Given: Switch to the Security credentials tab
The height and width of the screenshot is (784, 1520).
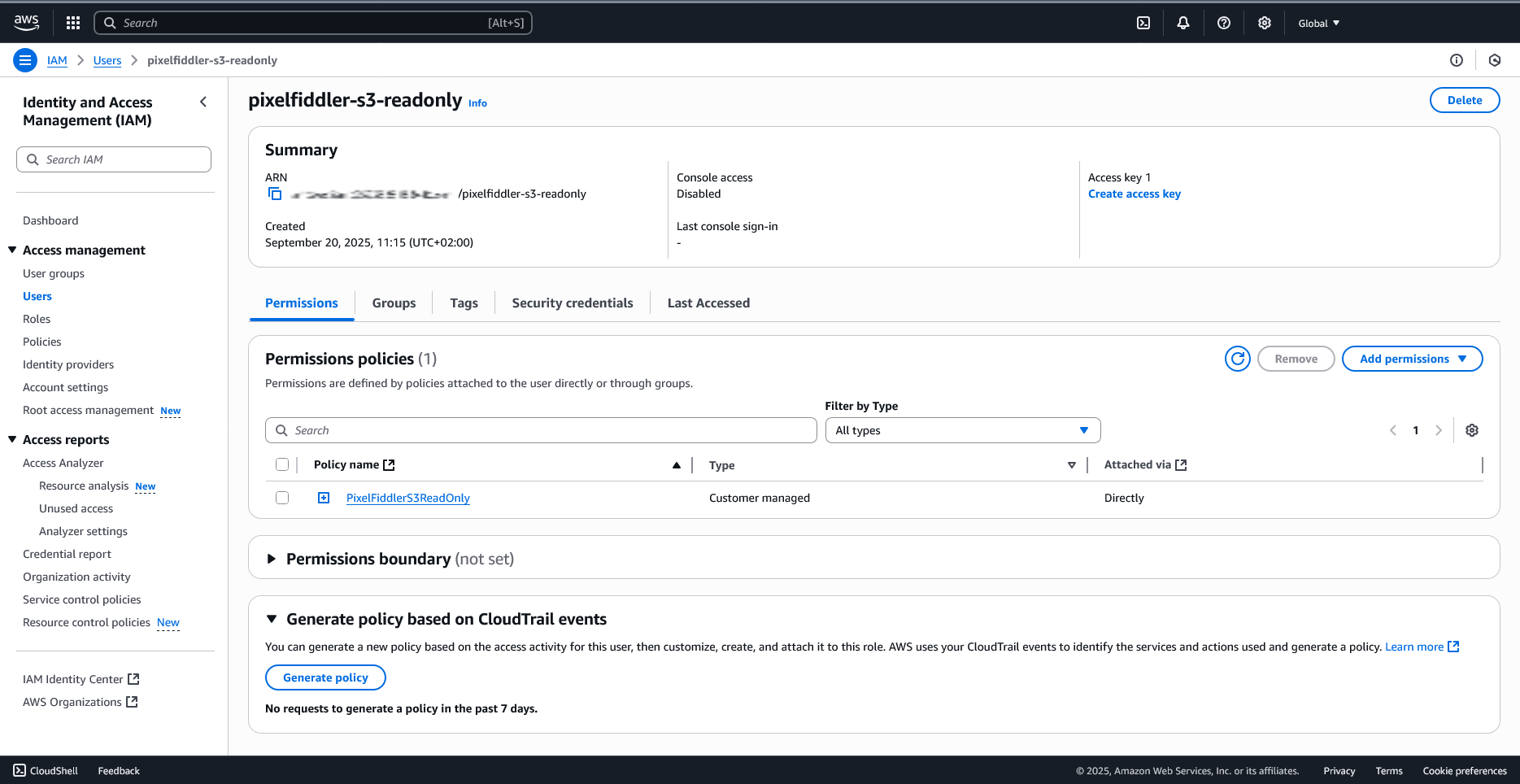Looking at the screenshot, I should click(572, 303).
